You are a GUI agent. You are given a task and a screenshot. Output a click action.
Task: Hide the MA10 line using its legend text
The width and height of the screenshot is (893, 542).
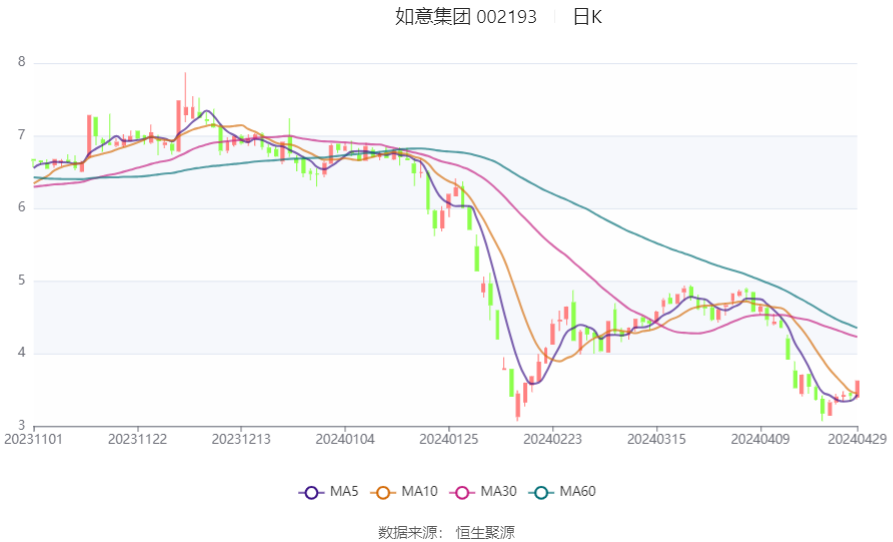419,492
